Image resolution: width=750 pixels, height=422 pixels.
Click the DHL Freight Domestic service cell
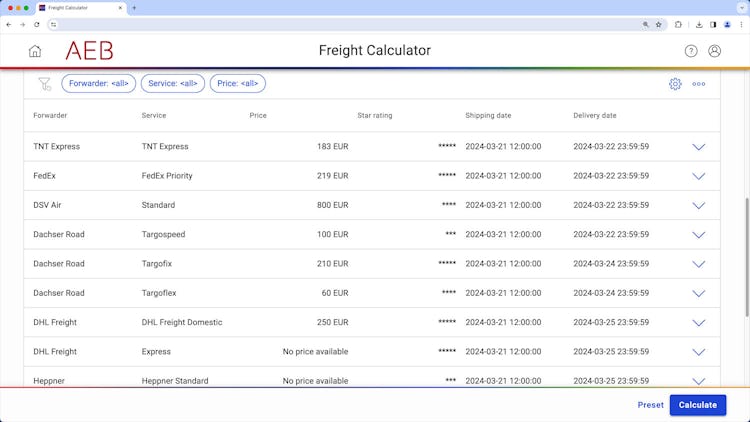tap(182, 322)
